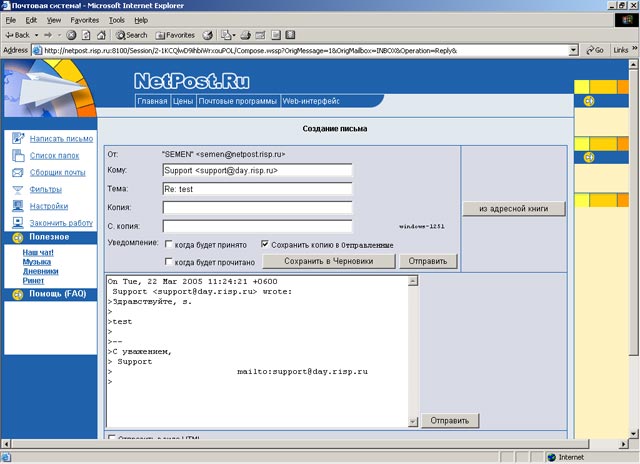Click the Windows logo throbber icon

click(626, 20)
